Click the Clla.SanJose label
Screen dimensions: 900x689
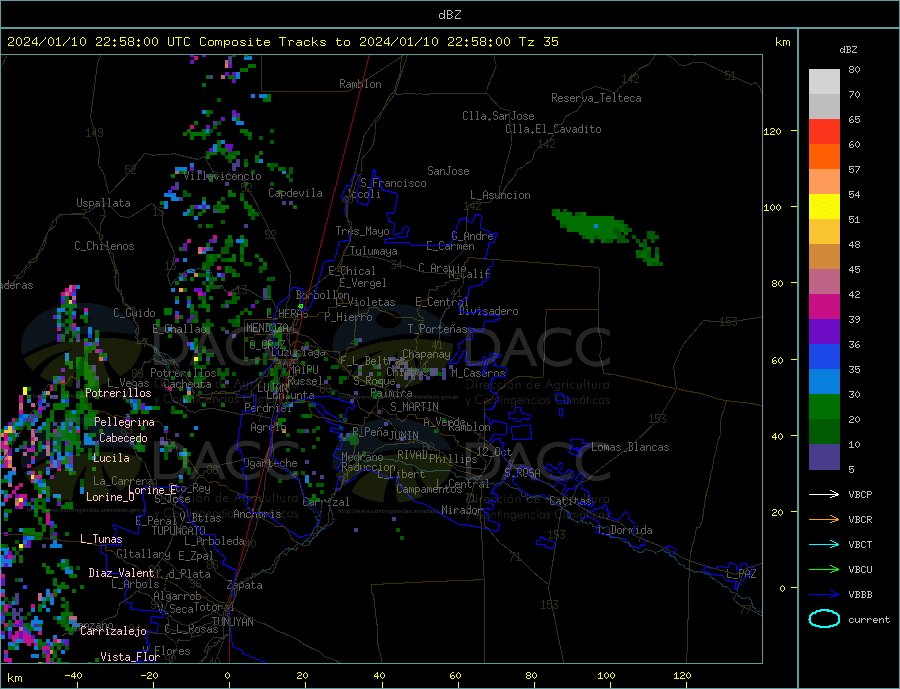click(498, 116)
